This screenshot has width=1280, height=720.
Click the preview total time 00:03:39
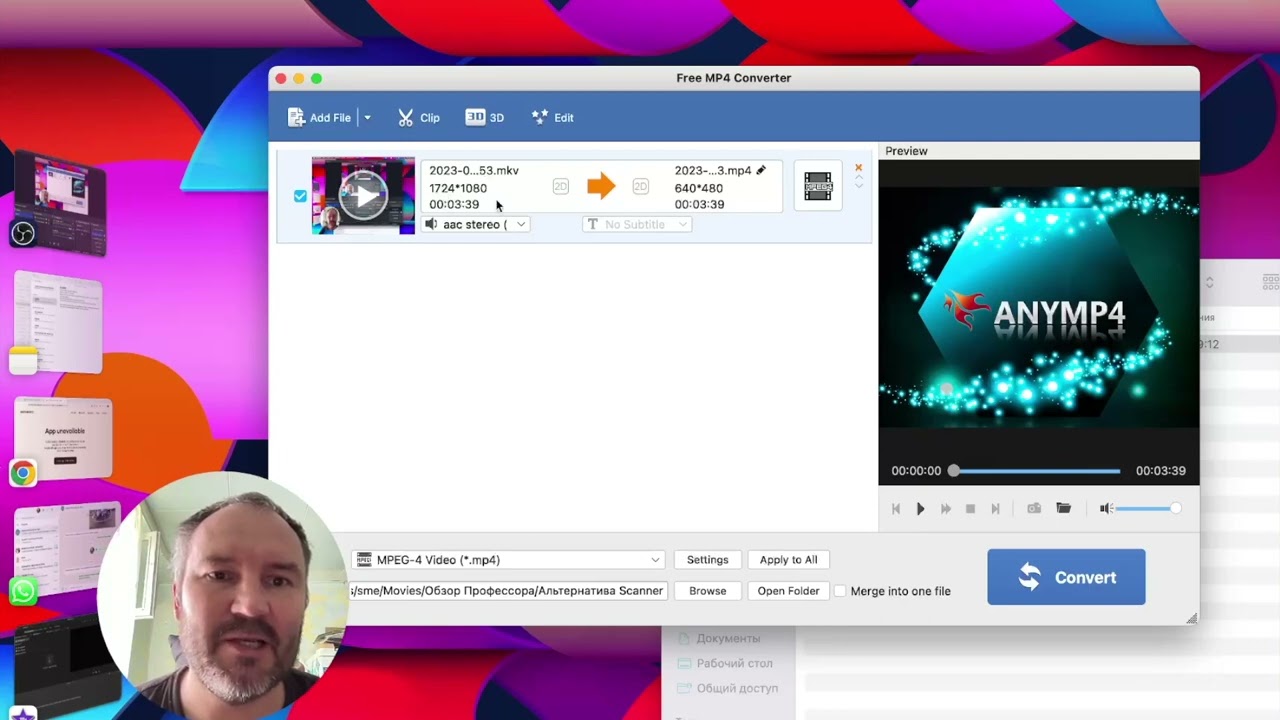pos(1161,471)
